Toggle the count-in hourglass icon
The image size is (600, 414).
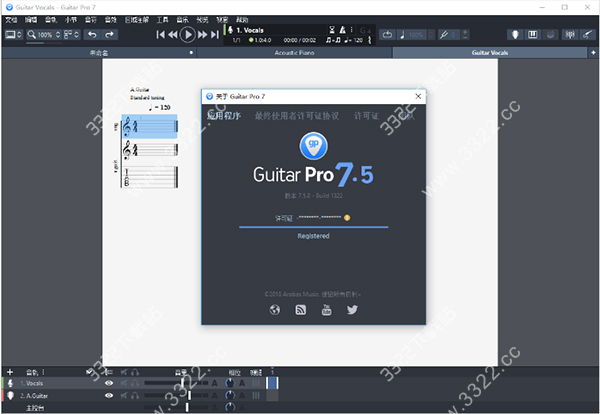coord(332,30)
